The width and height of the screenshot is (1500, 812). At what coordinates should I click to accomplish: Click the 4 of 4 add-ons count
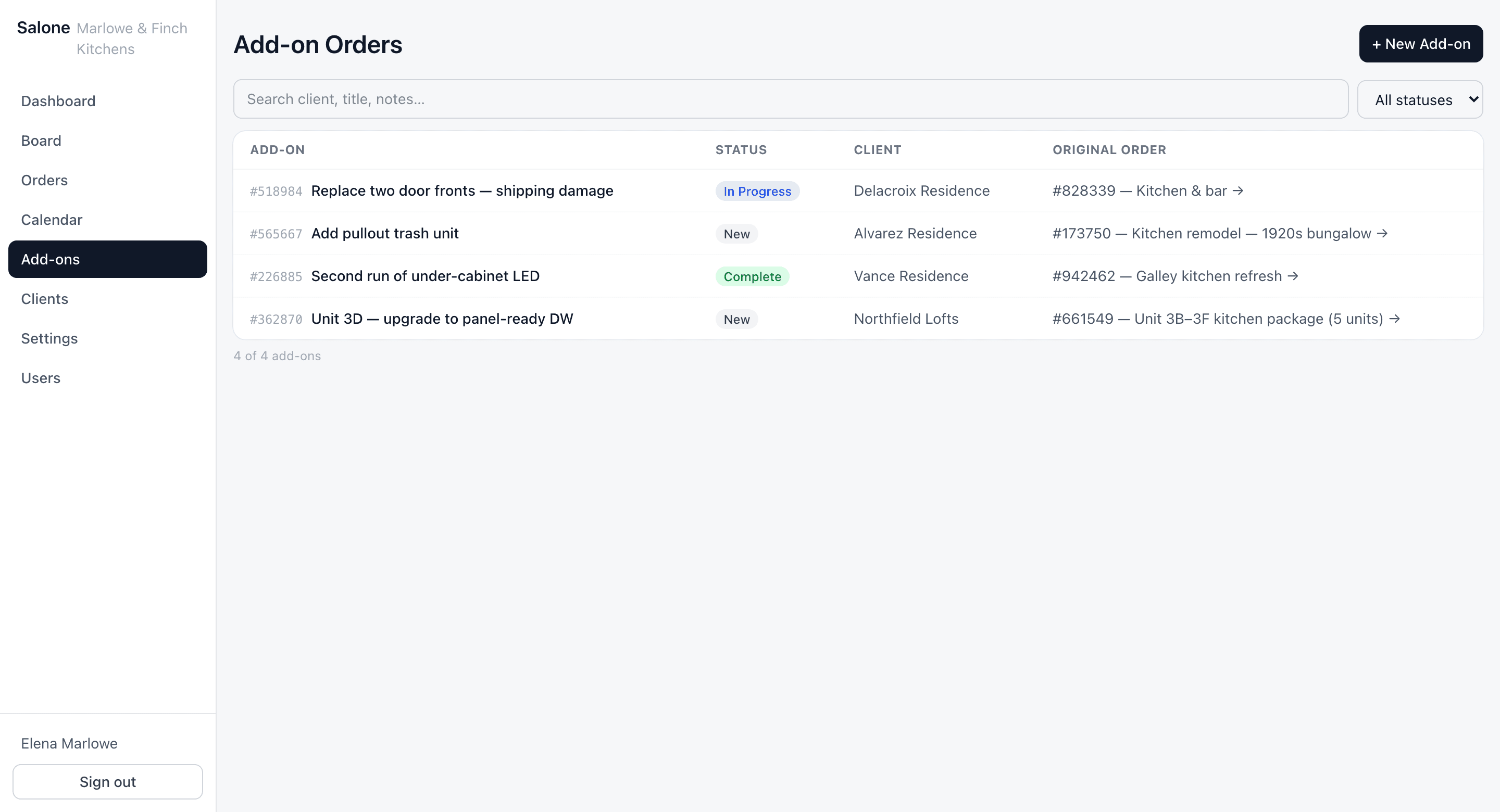[277, 356]
